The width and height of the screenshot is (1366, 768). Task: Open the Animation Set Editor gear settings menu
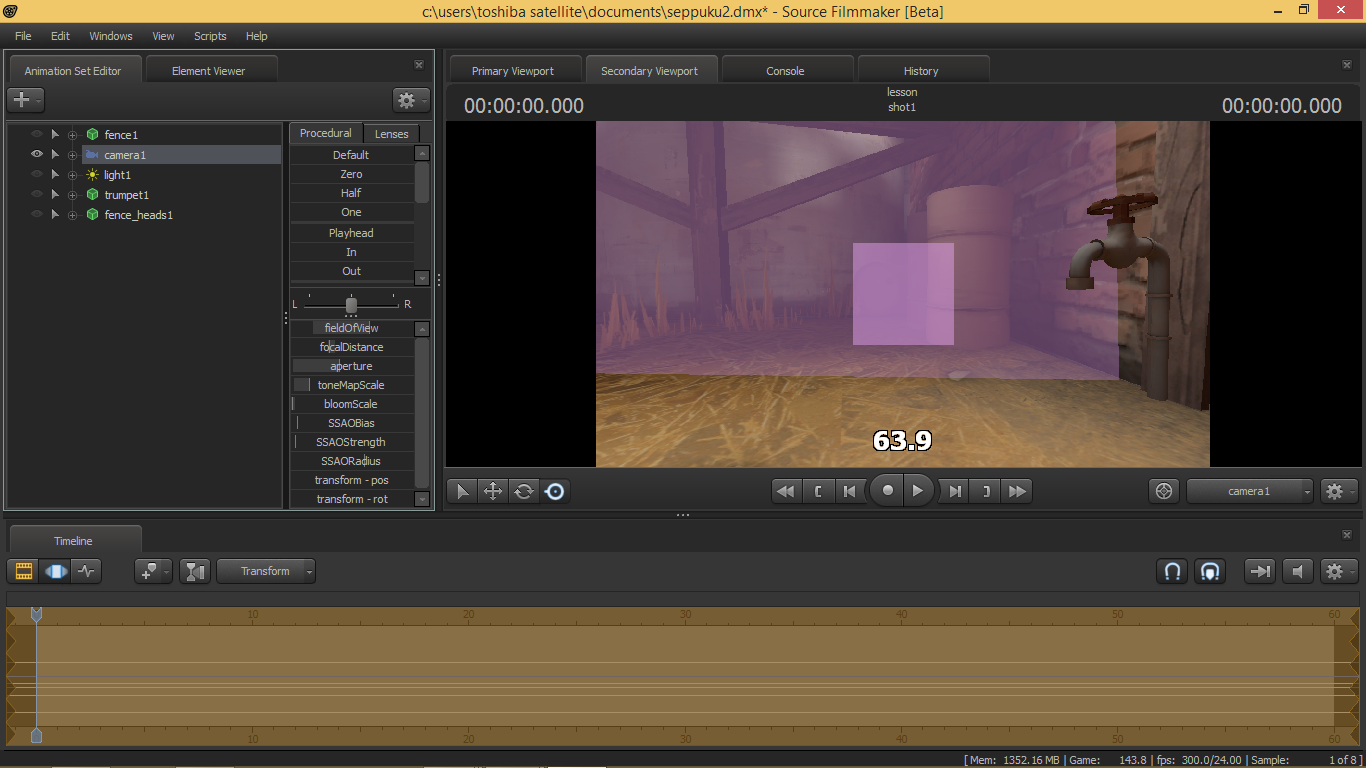click(x=411, y=100)
